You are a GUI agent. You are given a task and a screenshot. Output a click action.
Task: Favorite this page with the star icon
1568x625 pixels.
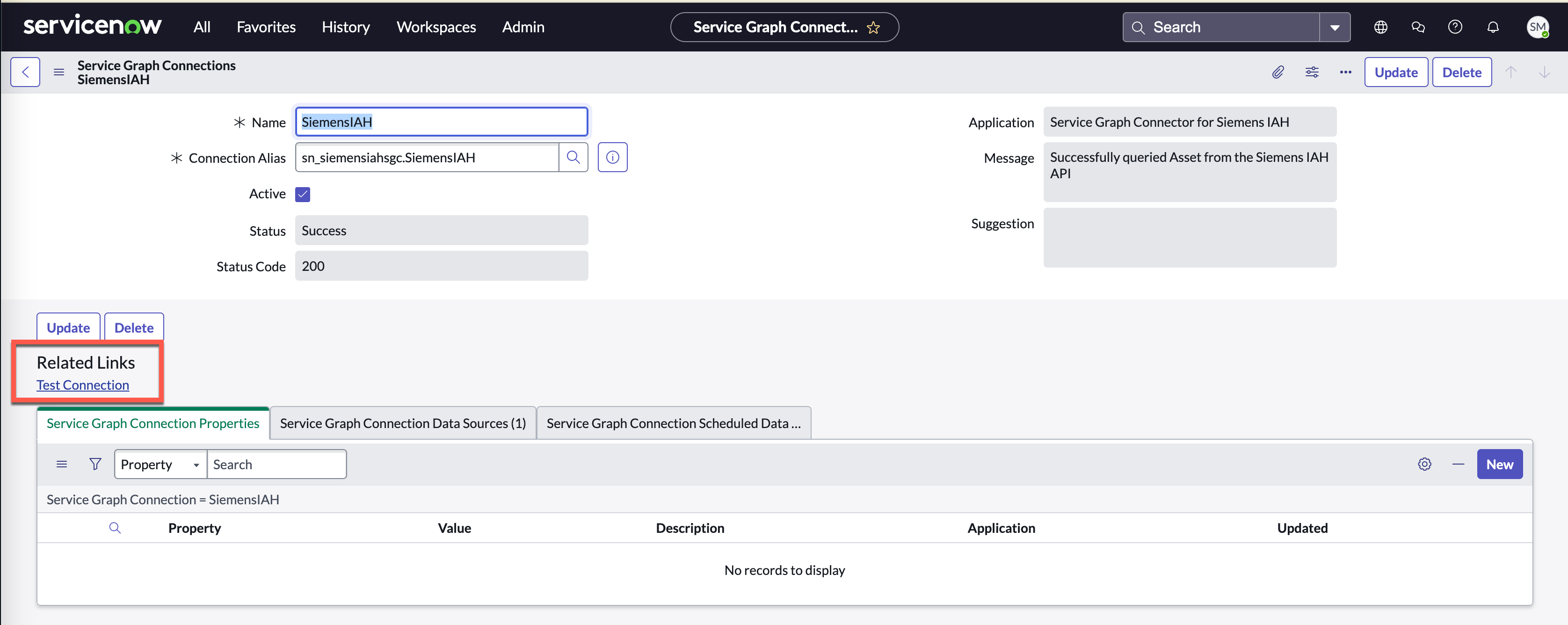click(873, 28)
